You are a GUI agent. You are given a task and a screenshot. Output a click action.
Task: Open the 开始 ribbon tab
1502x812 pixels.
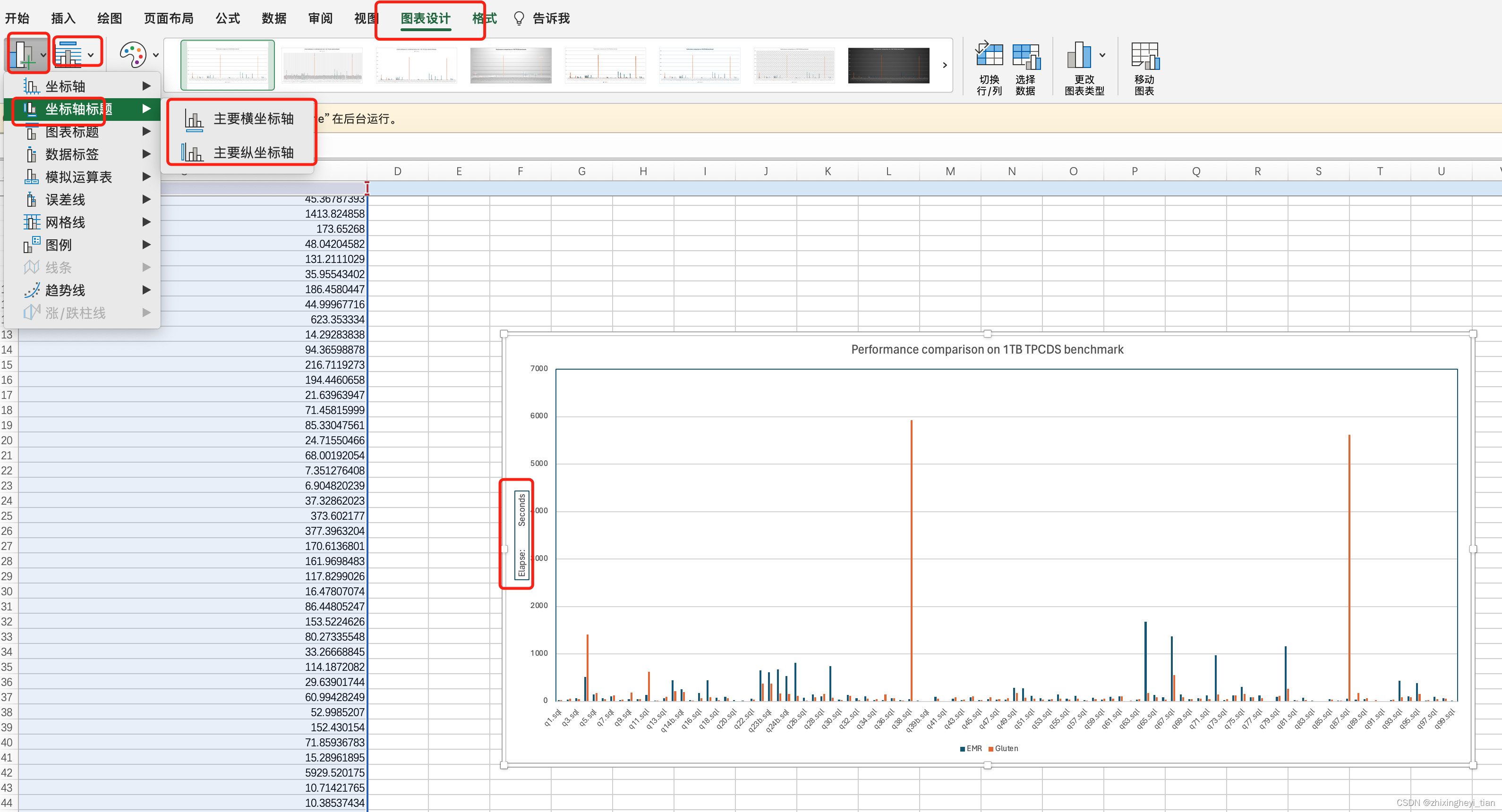tap(17, 19)
